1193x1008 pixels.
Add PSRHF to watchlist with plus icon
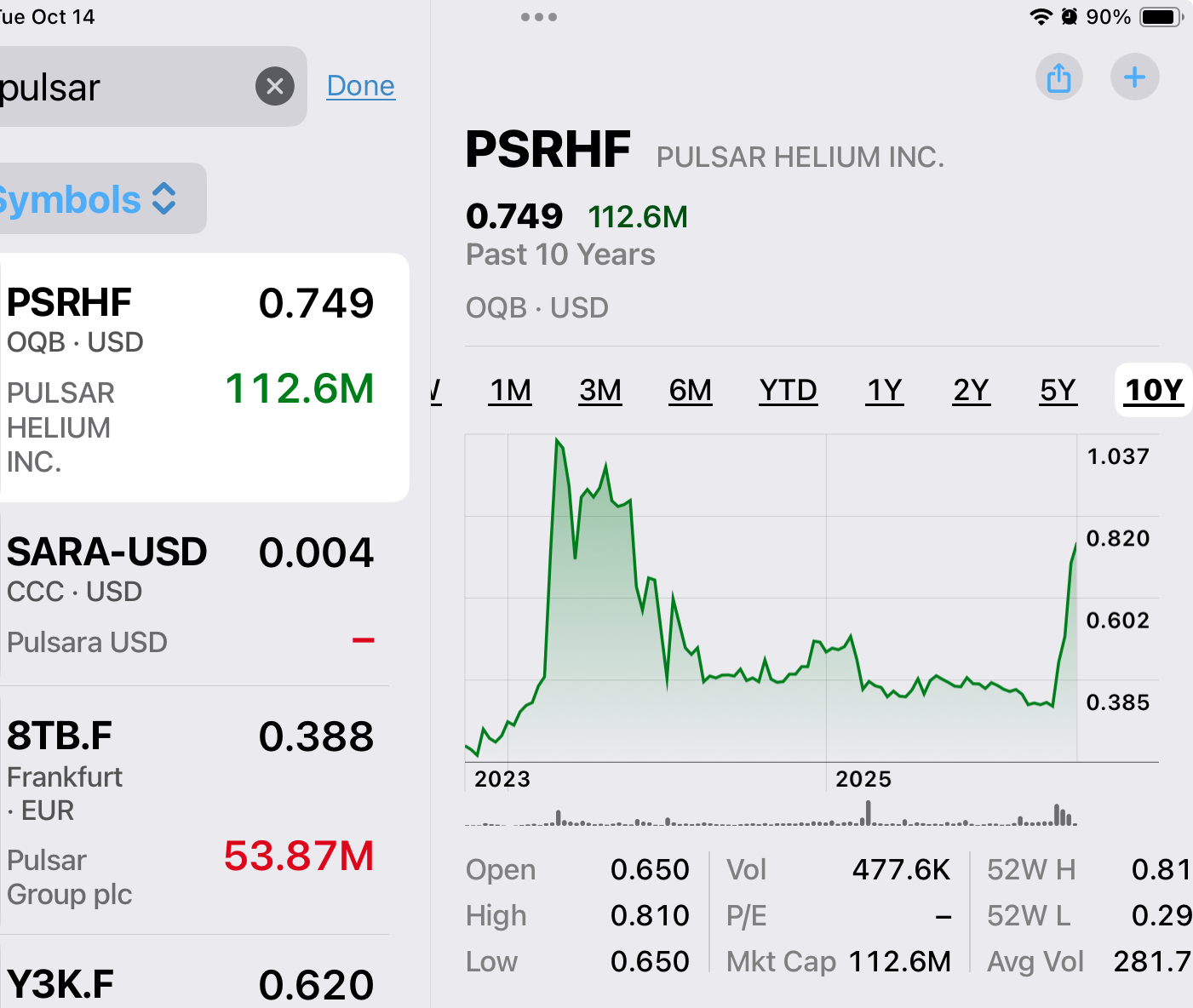click(1134, 77)
